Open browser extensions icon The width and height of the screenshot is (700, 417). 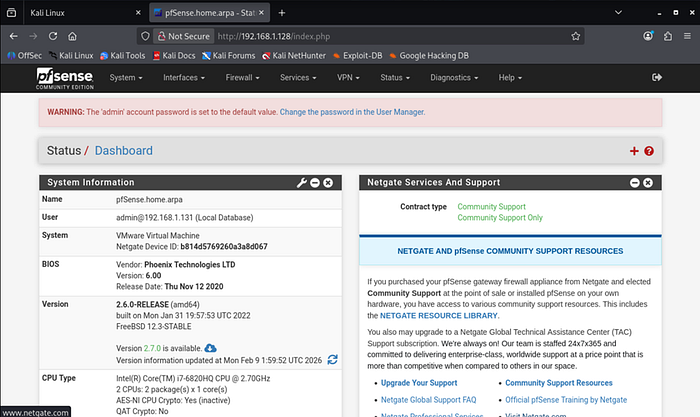[x=668, y=36]
